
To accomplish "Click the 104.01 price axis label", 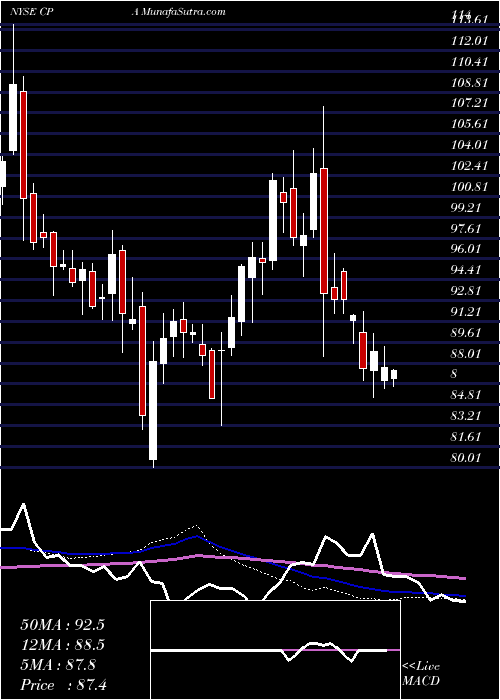I will (x=469, y=145).
